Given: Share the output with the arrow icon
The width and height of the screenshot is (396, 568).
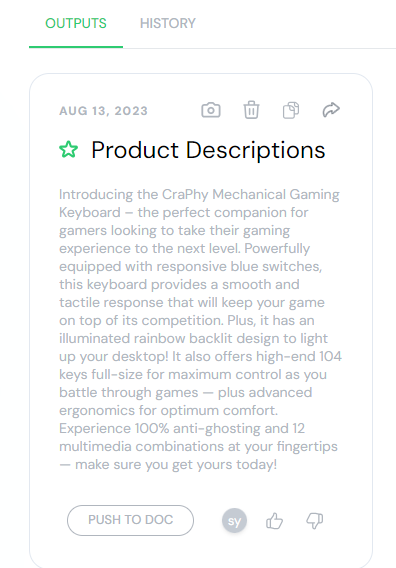Looking at the screenshot, I should point(331,110).
